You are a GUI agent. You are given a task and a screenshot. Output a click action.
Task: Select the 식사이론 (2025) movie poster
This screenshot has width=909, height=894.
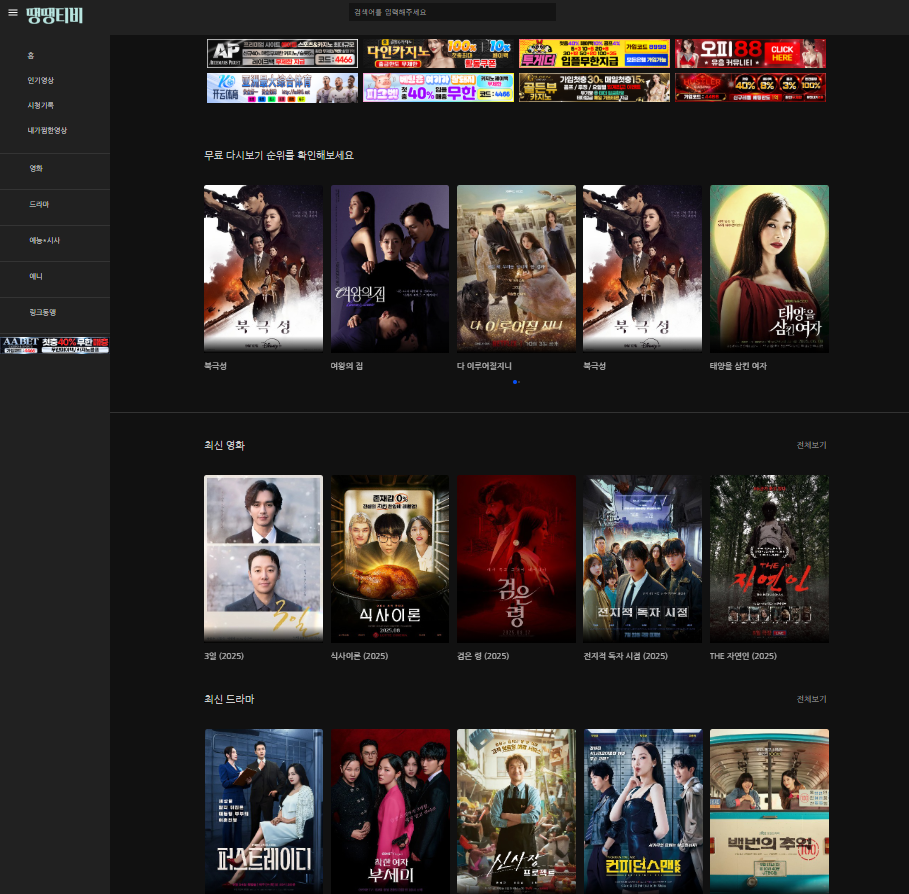pyautogui.click(x=390, y=558)
